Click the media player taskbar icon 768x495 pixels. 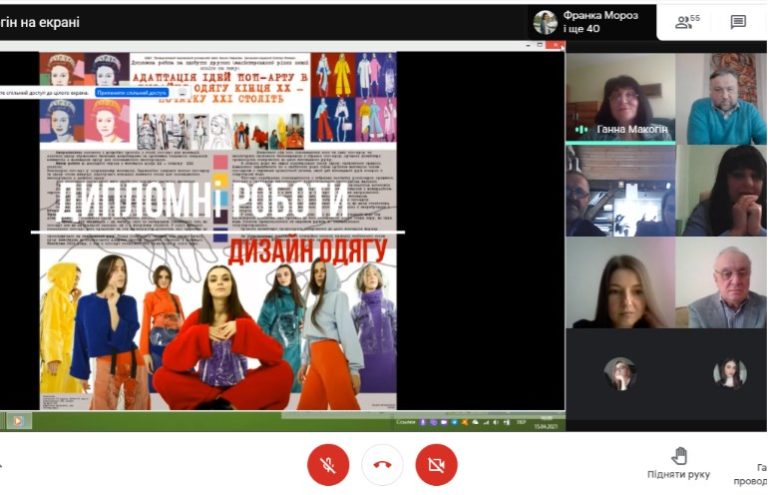[19, 421]
